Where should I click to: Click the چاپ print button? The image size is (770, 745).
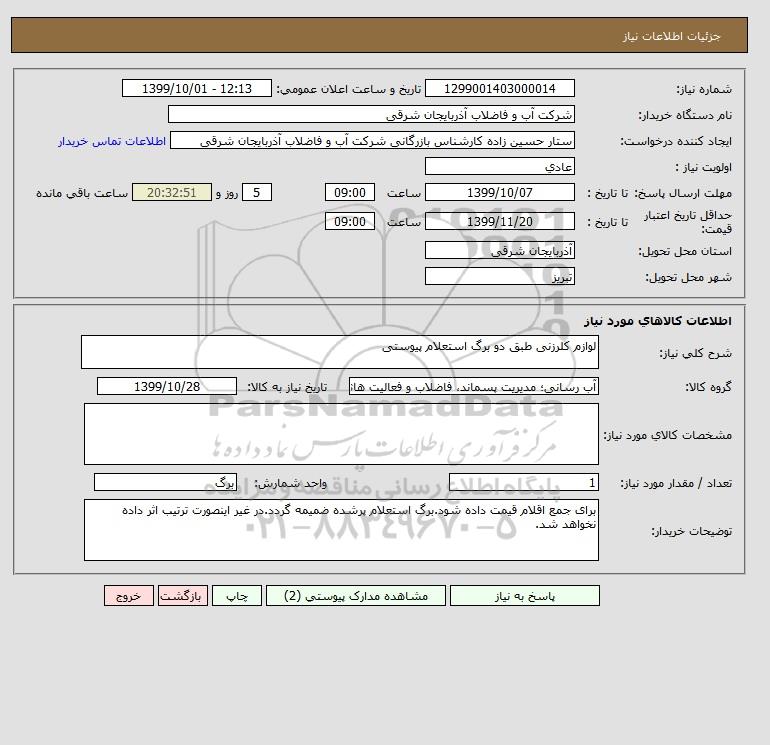click(237, 595)
